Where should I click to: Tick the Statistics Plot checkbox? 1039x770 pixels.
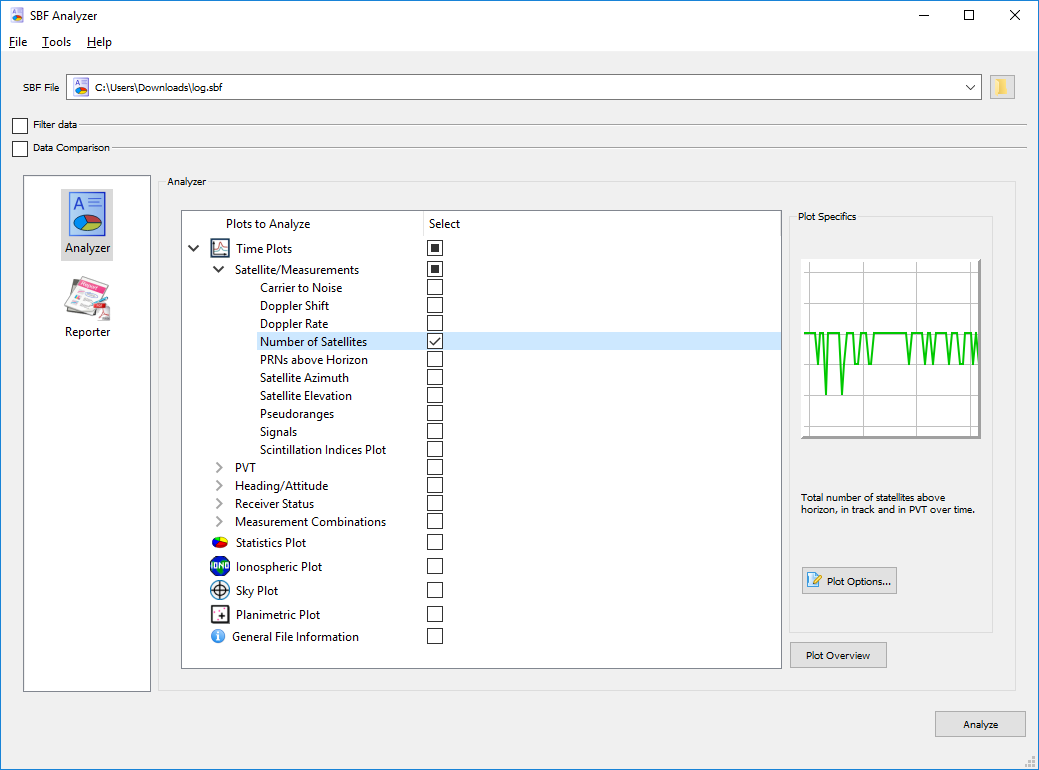point(435,543)
